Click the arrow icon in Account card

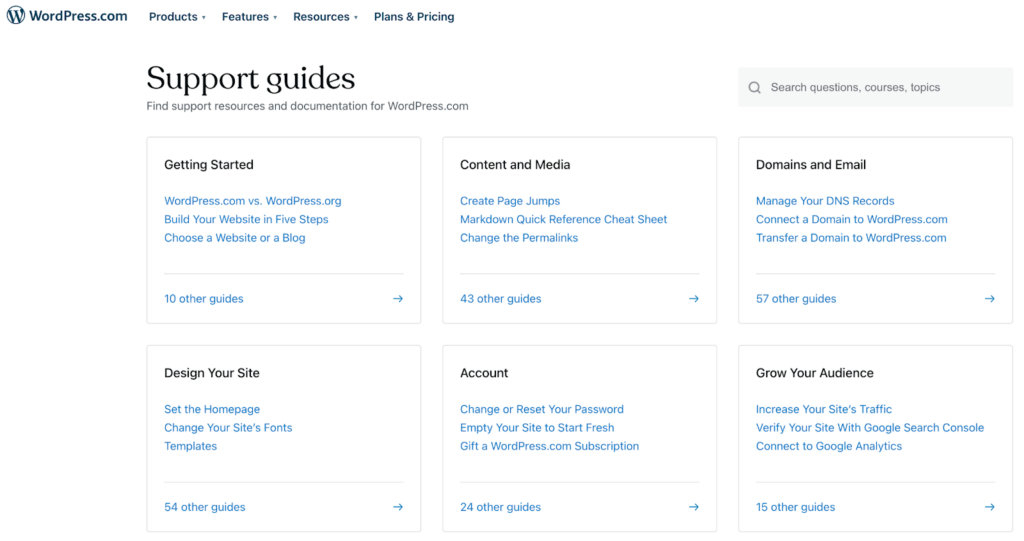tap(694, 507)
